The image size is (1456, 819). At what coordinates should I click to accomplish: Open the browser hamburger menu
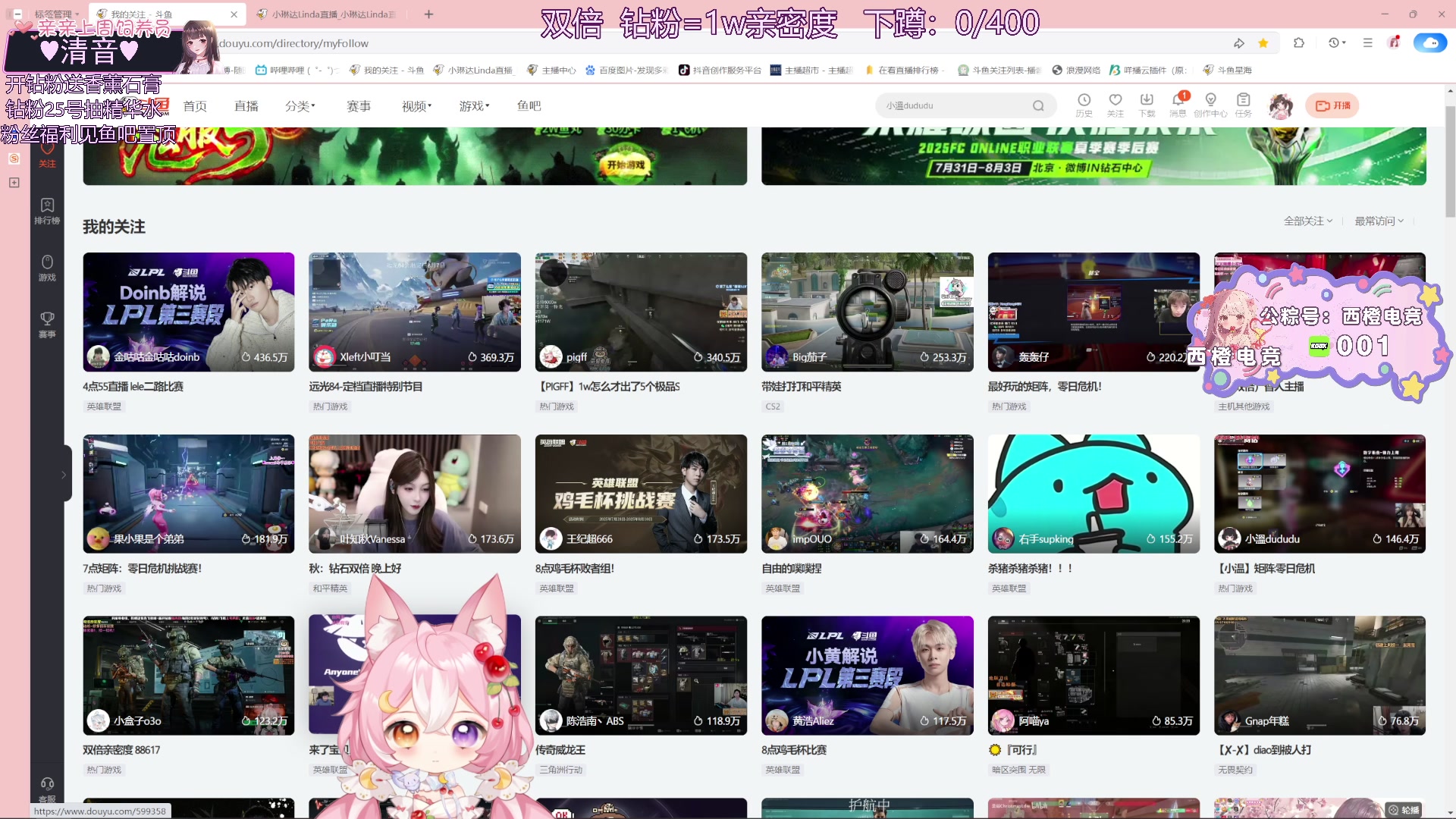click(x=1367, y=43)
